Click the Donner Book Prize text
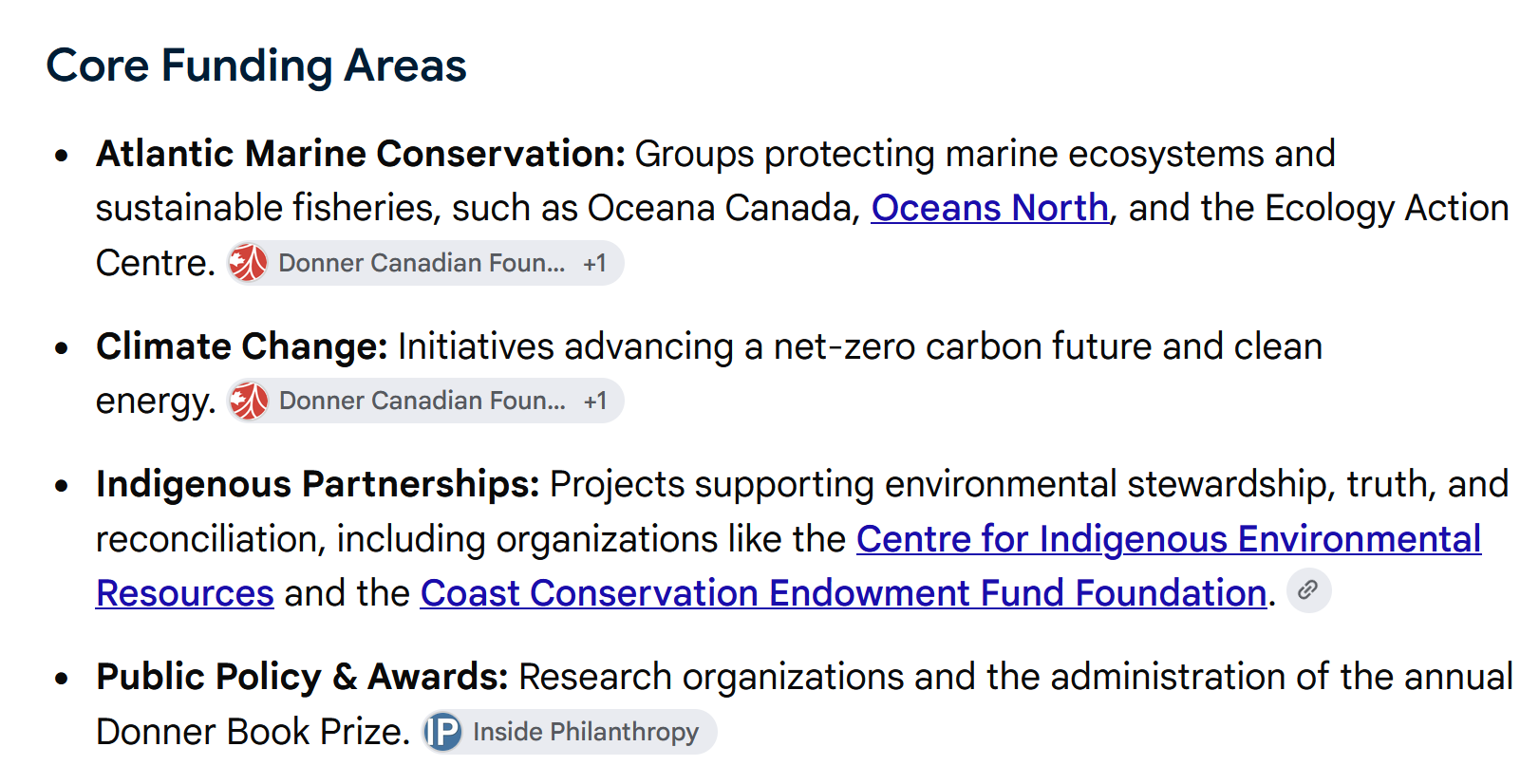The height and width of the screenshot is (784, 1539). (x=251, y=732)
